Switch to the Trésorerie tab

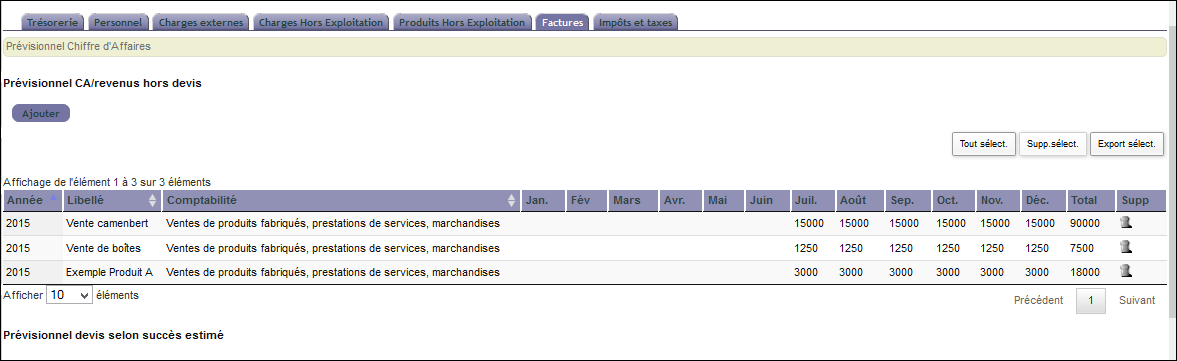click(53, 23)
